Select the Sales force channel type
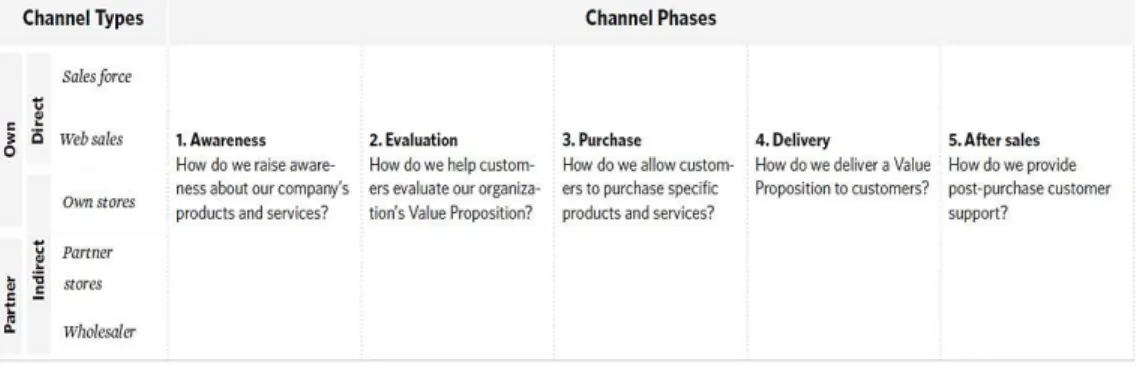 pyautogui.click(x=97, y=77)
